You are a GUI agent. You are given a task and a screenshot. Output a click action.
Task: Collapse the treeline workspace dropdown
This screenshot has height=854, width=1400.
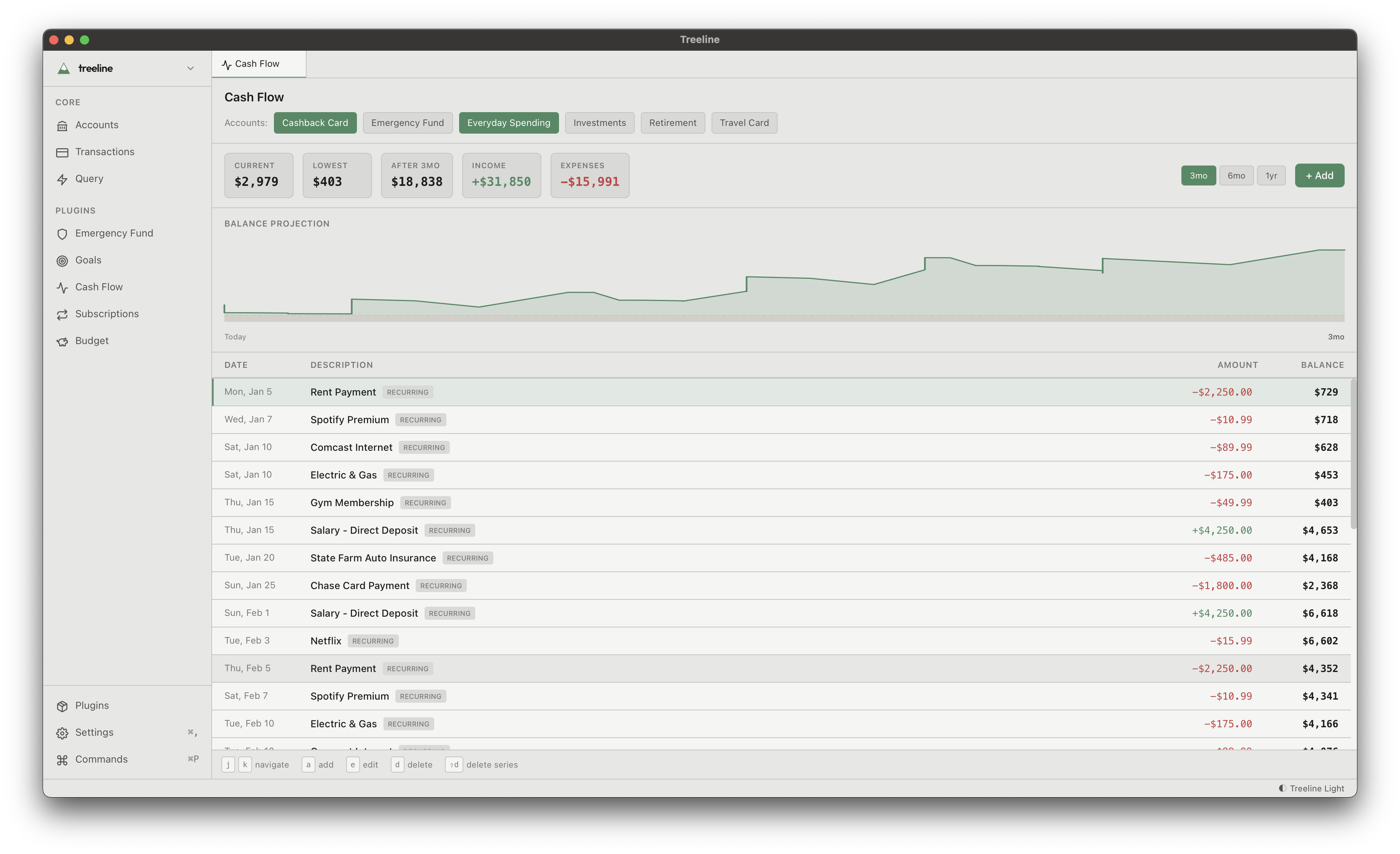click(190, 68)
